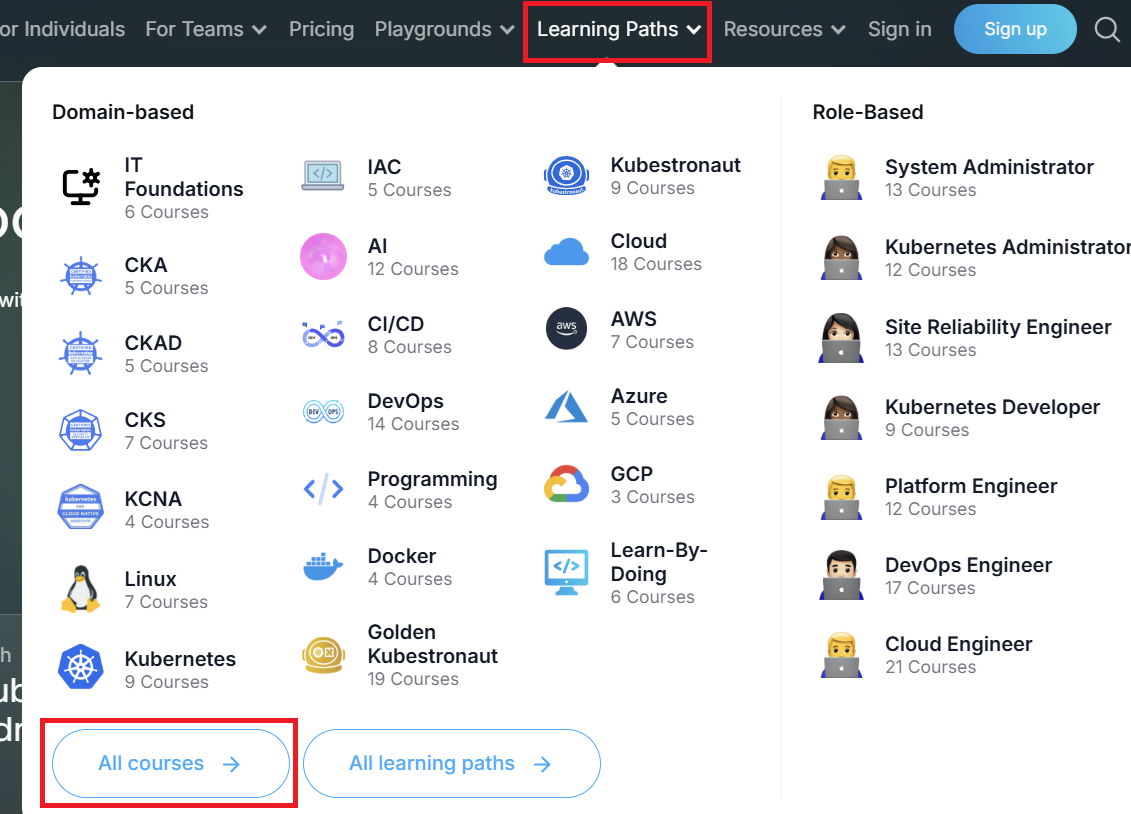Screen dimensions: 1131x814
Task: Open the Pricing page
Action: click(x=322, y=30)
